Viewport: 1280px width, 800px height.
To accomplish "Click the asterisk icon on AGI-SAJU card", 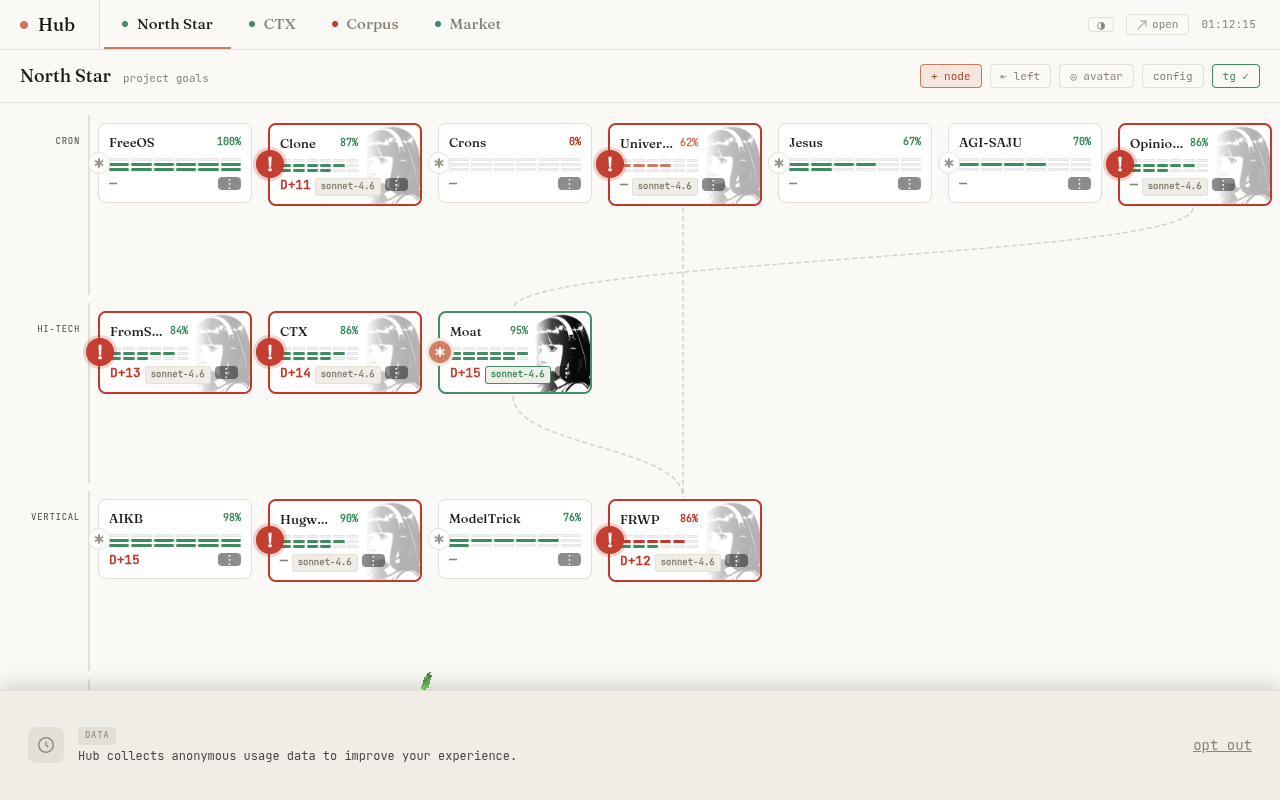I will click(x=949, y=163).
